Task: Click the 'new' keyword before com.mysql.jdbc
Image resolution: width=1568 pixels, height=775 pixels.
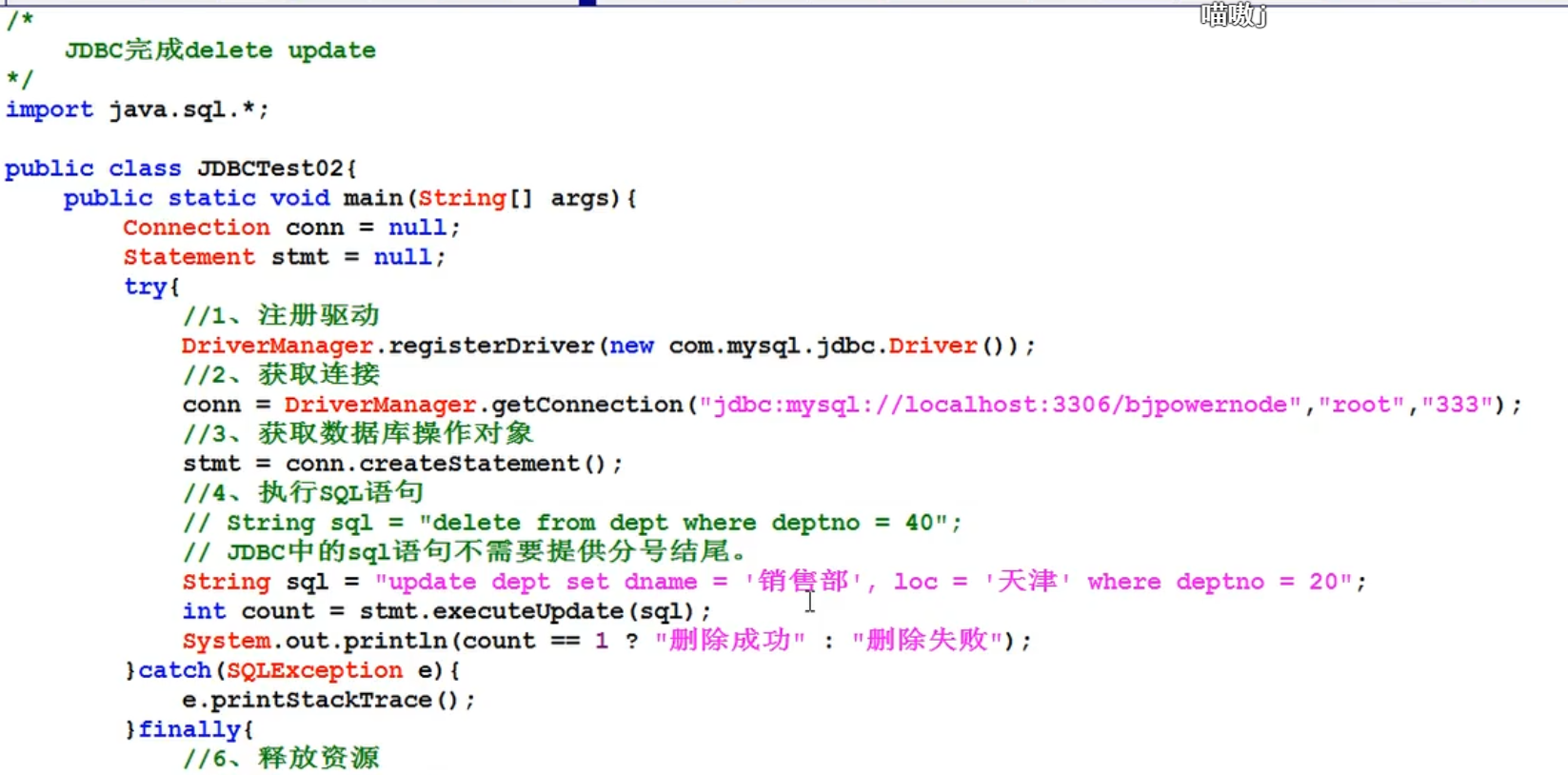Action: point(631,346)
